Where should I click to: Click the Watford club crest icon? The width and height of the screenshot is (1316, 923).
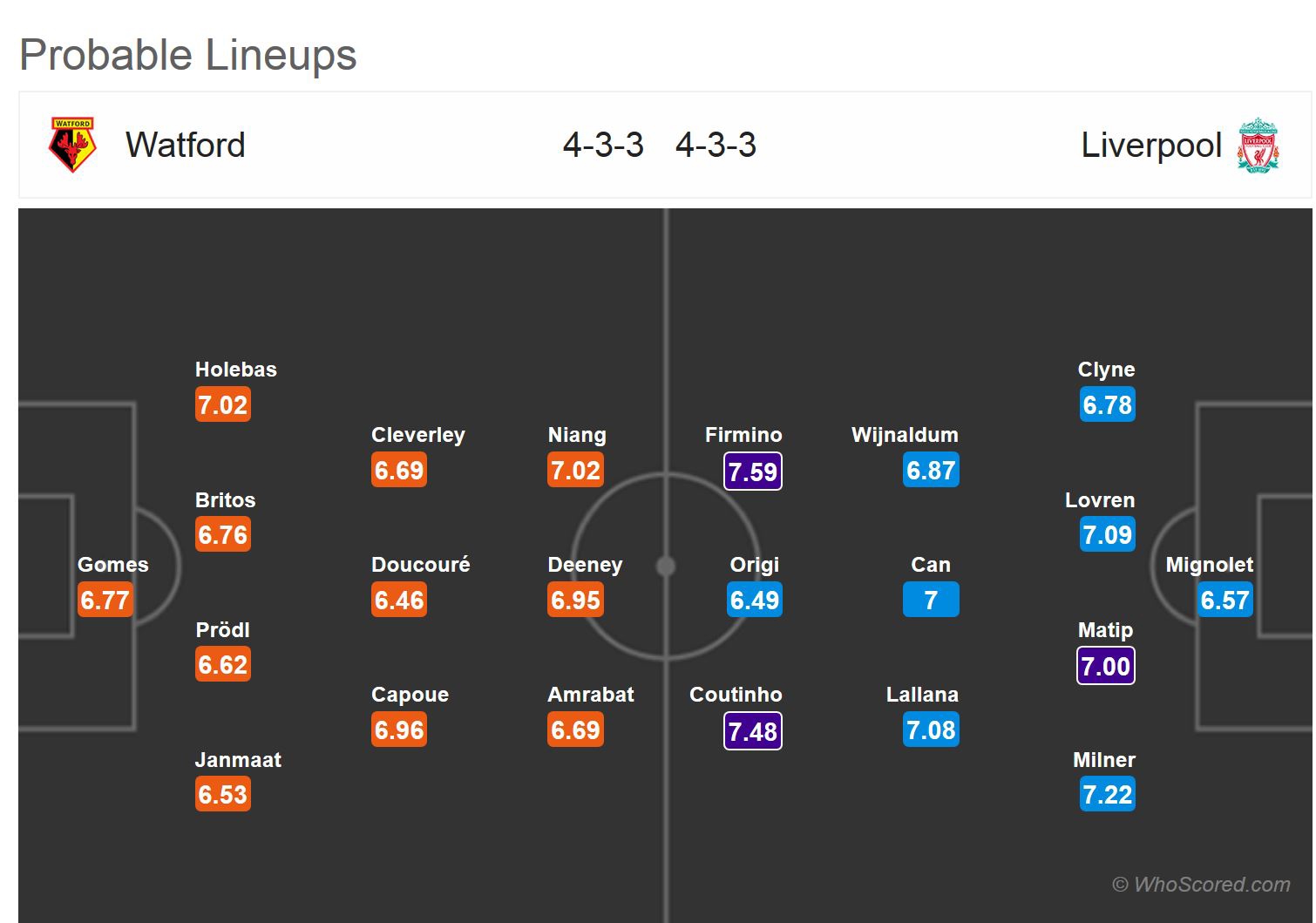click(x=72, y=145)
